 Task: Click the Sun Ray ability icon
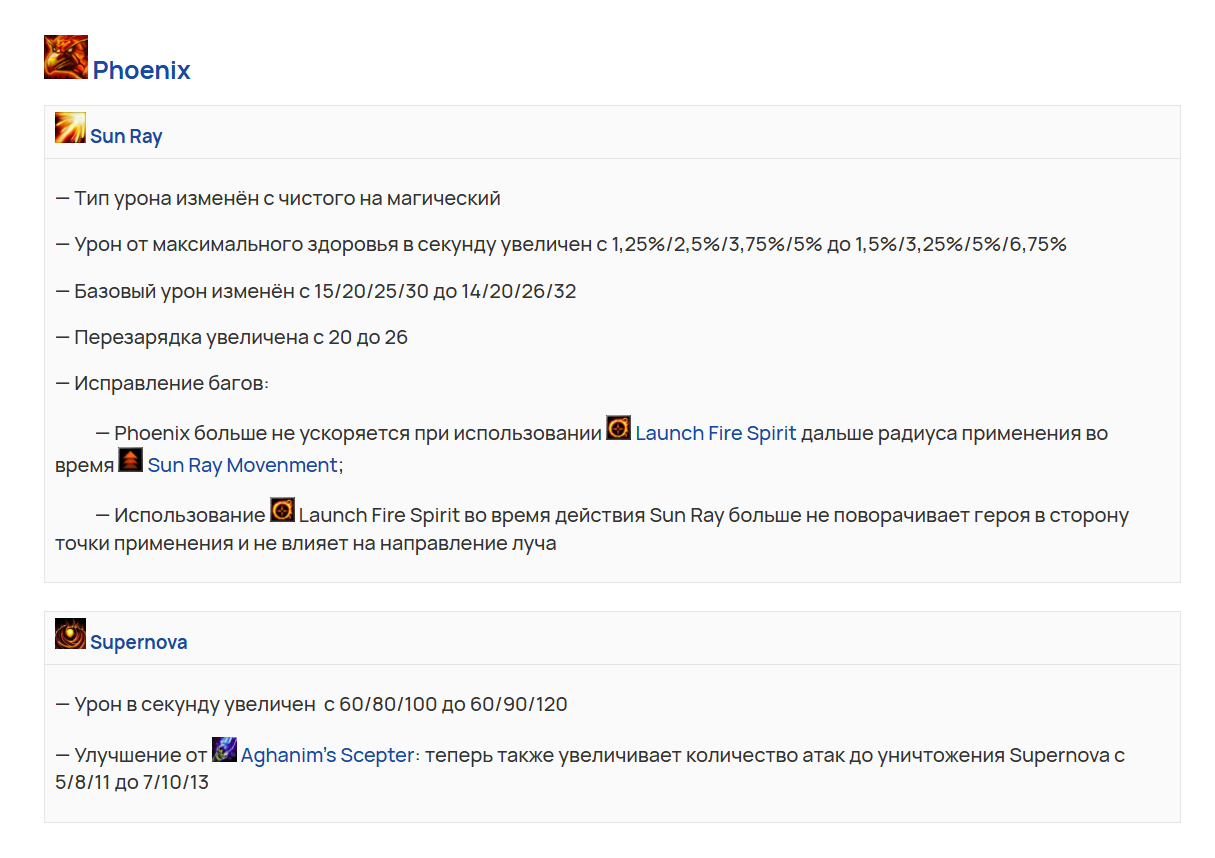tap(70, 128)
